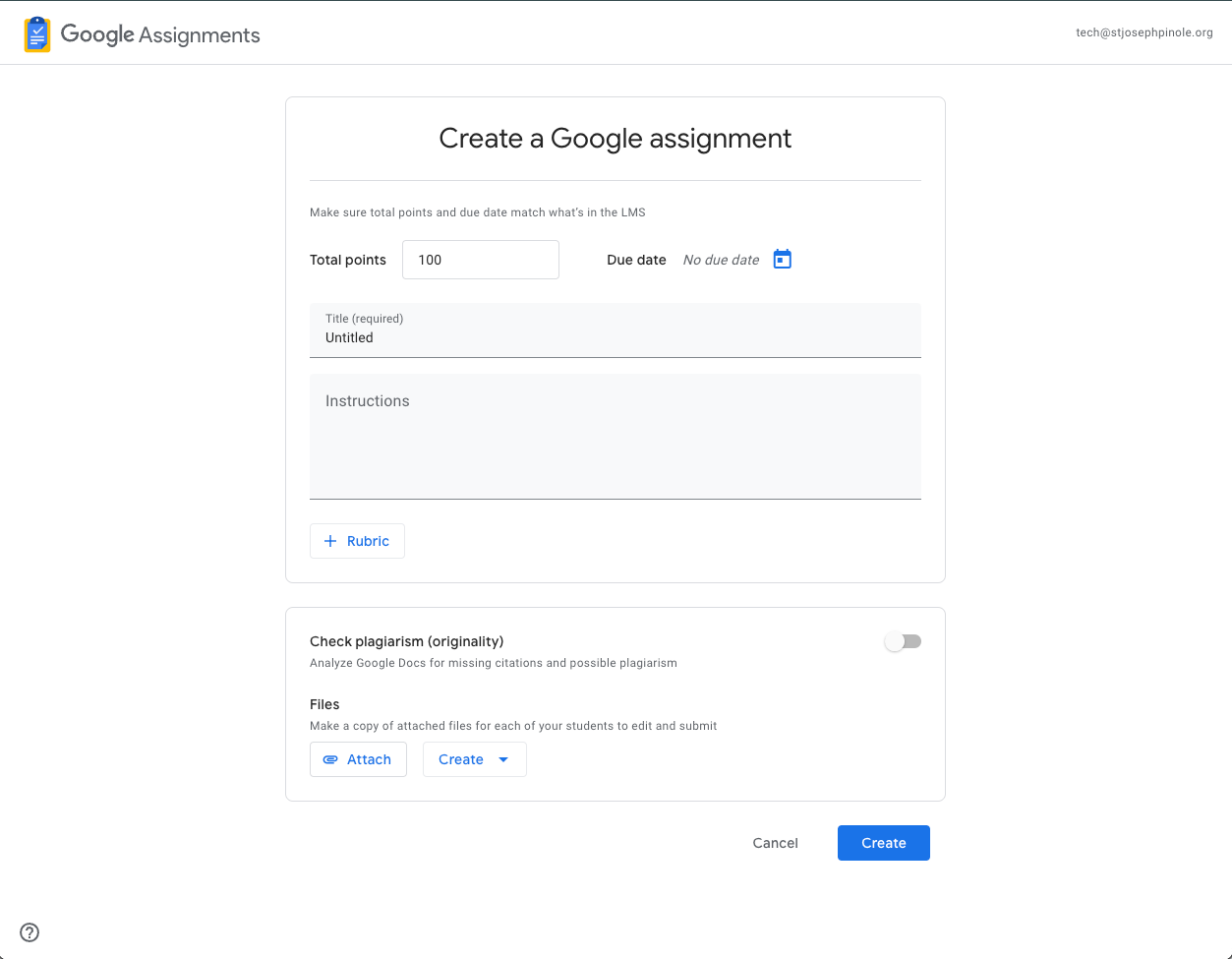
Task: Click the 'Make a copy of attached files' text
Action: tap(513, 726)
